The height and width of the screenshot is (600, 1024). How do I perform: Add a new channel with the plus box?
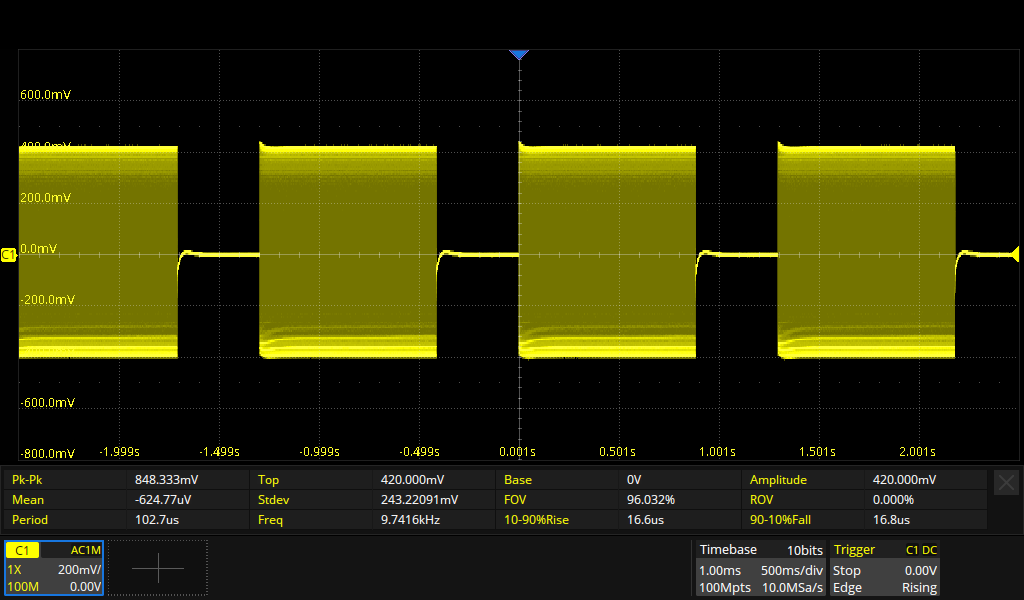pyautogui.click(x=158, y=568)
